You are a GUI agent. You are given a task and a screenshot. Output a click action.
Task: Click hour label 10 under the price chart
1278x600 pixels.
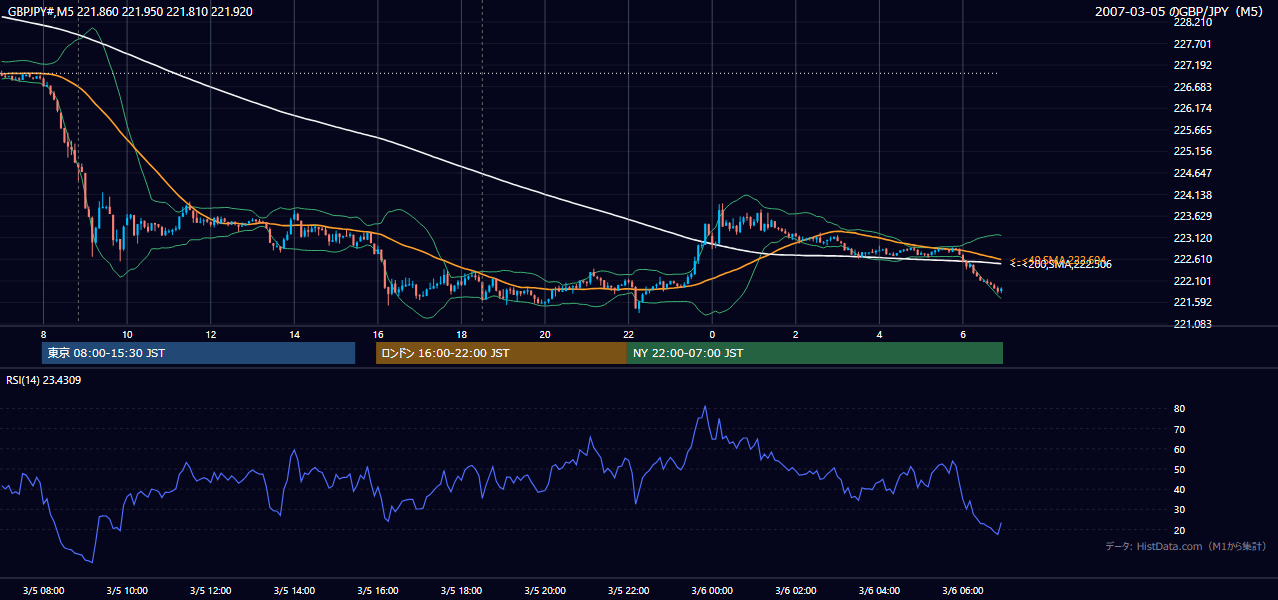pyautogui.click(x=127, y=334)
